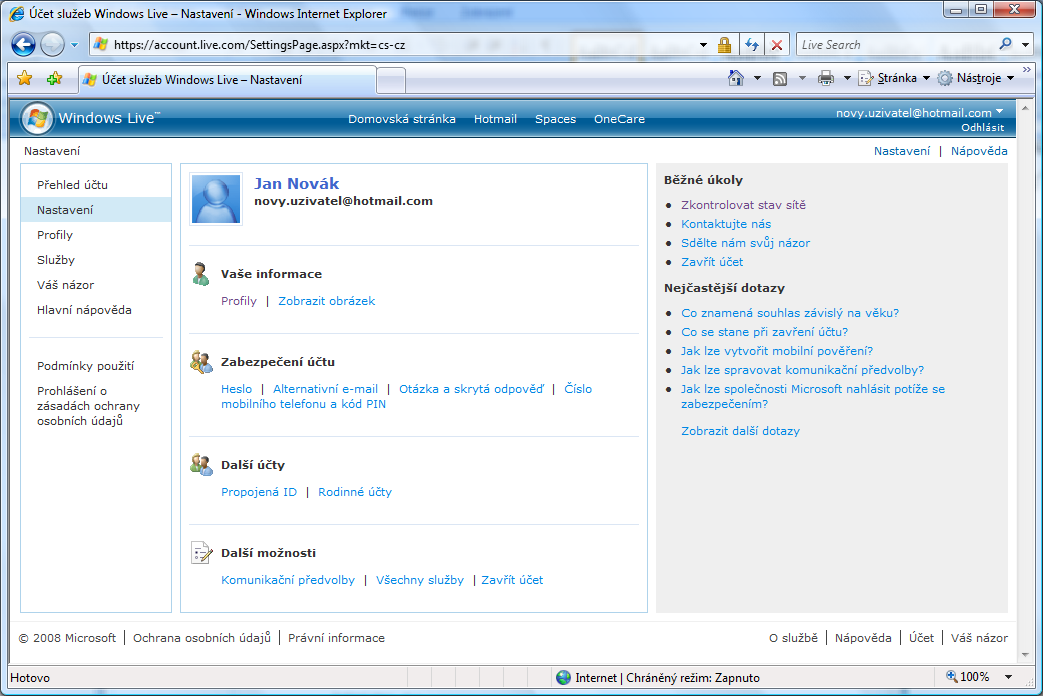Expand the Home button dropdown arrow
1043x696 pixels.
[757, 79]
